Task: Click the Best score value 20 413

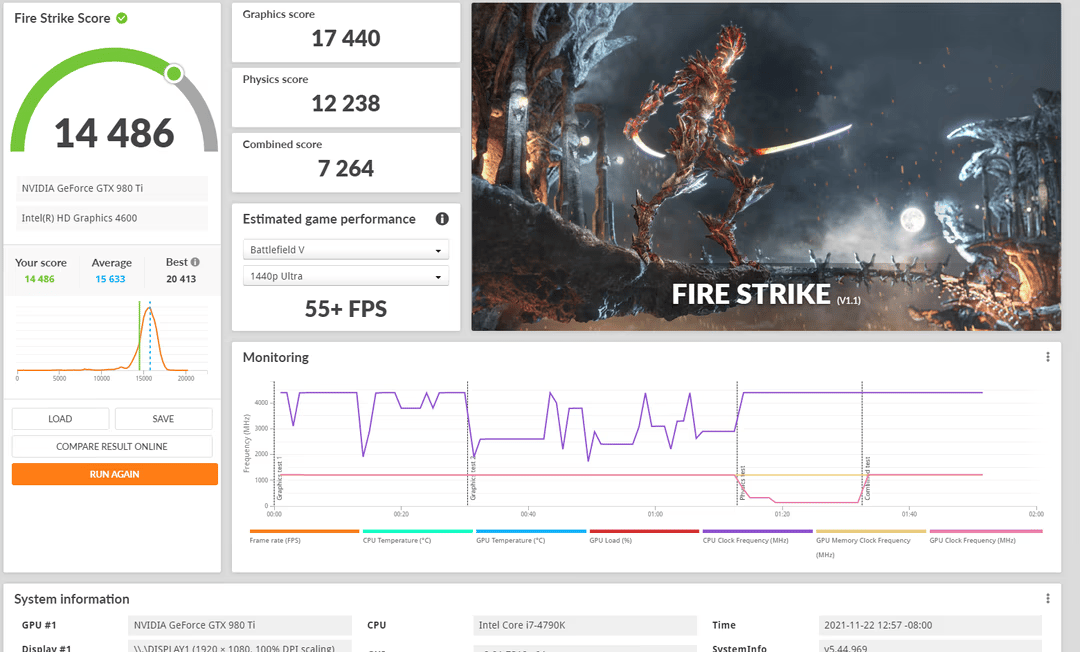Action: pyautogui.click(x=181, y=279)
